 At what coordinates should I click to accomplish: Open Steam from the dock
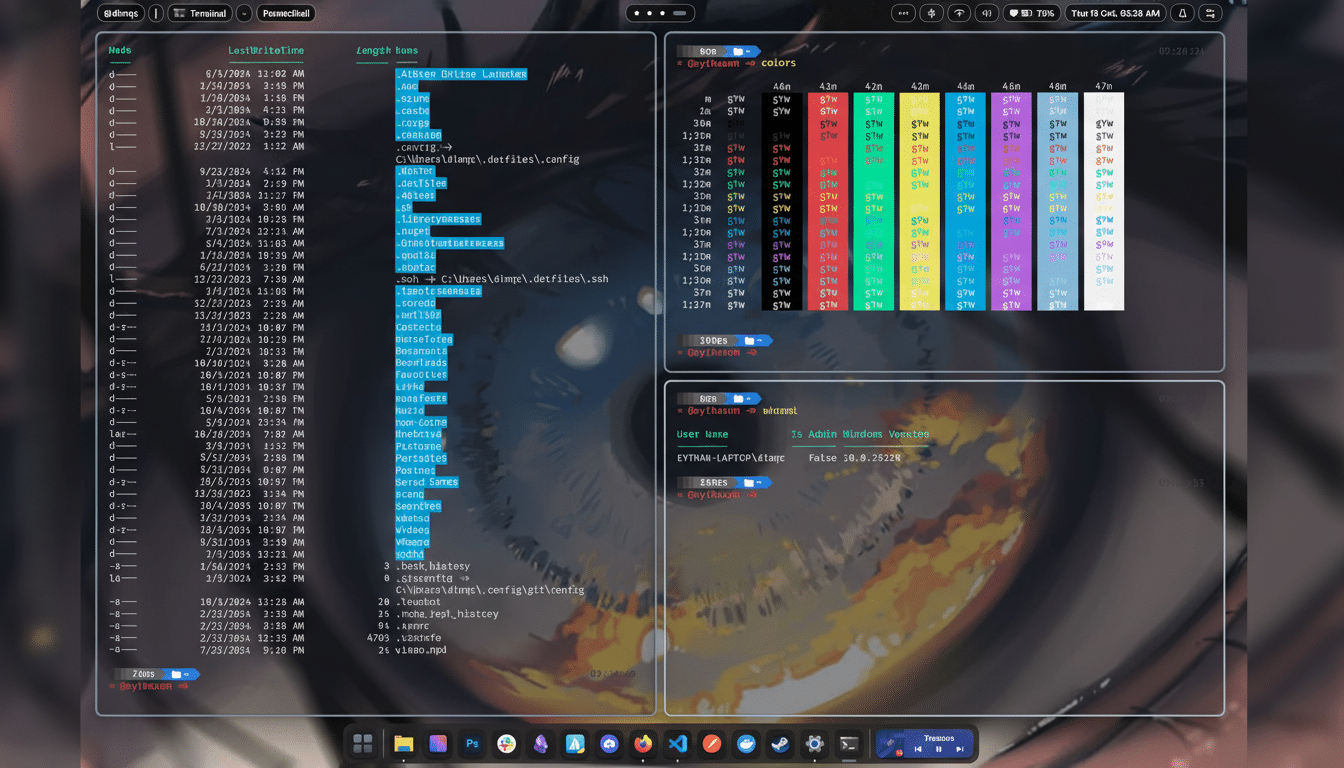click(779, 744)
